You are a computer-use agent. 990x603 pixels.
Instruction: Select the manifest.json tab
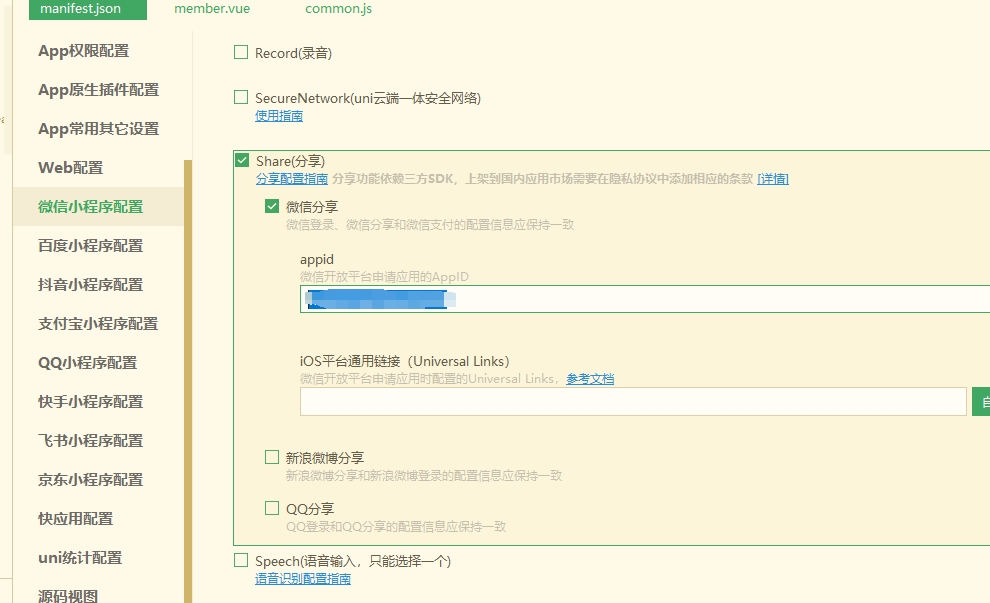coord(87,8)
